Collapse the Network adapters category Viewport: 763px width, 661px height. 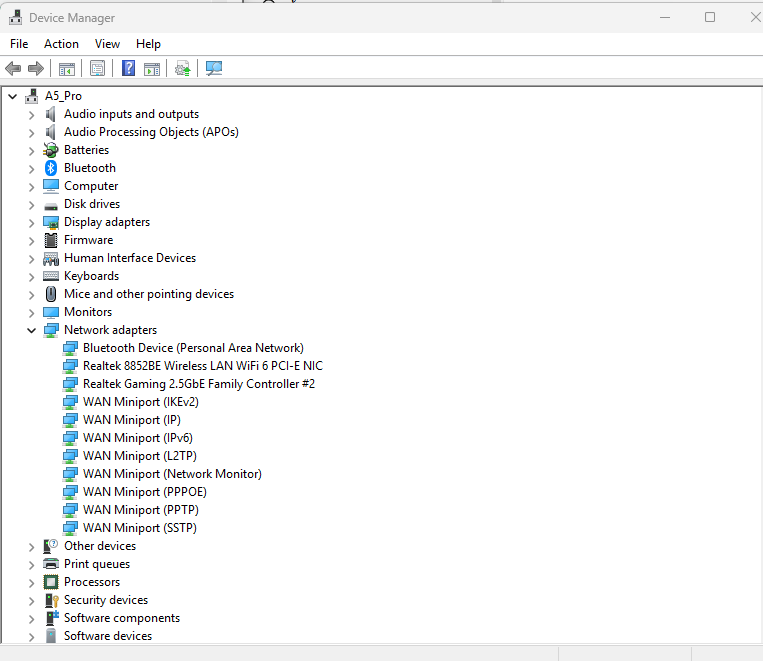coord(31,330)
